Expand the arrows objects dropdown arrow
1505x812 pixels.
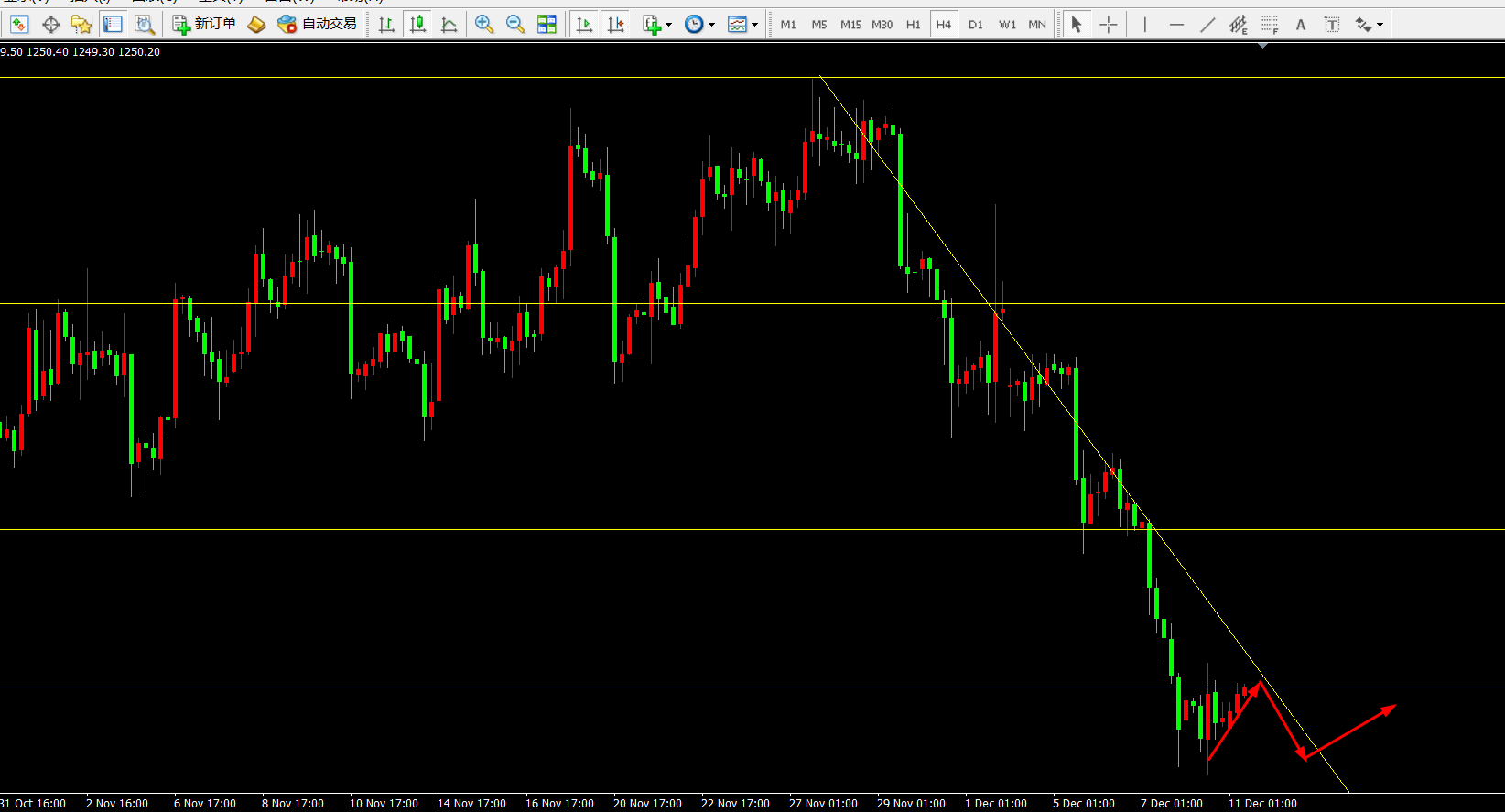click(1380, 25)
